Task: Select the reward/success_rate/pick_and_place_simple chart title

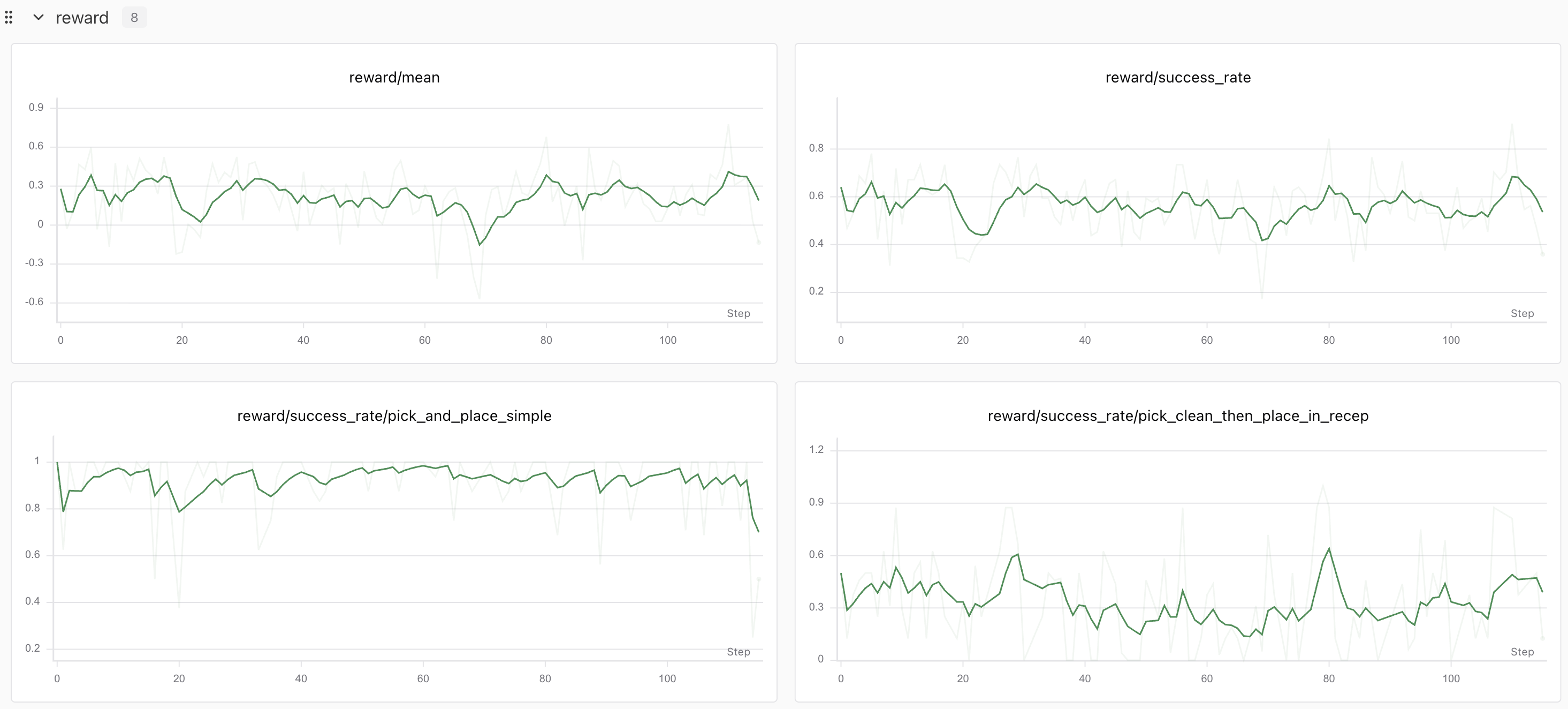Action: [394, 416]
